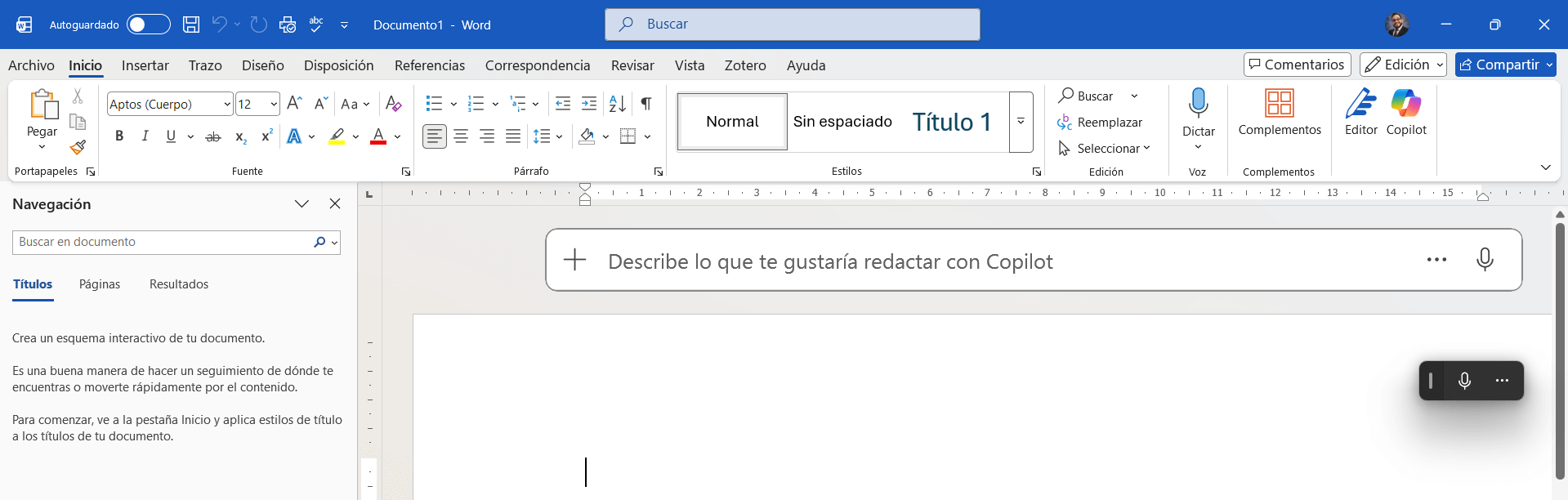Screen dimensions: 1568x500
Task: Open Complementos add-ins icon
Action: coord(1280,104)
